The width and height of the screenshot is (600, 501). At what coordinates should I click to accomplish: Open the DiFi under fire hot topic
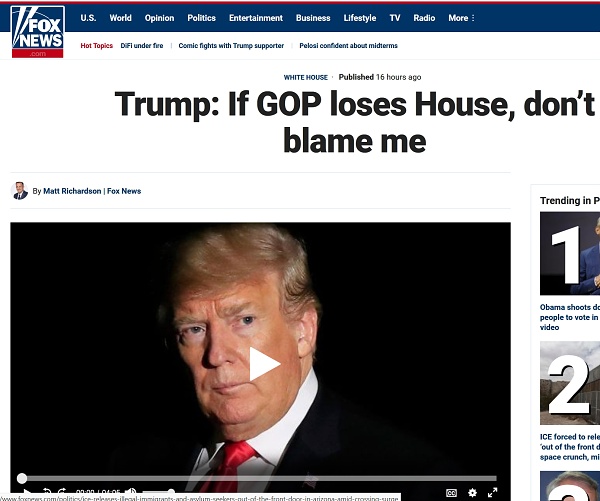point(142,46)
